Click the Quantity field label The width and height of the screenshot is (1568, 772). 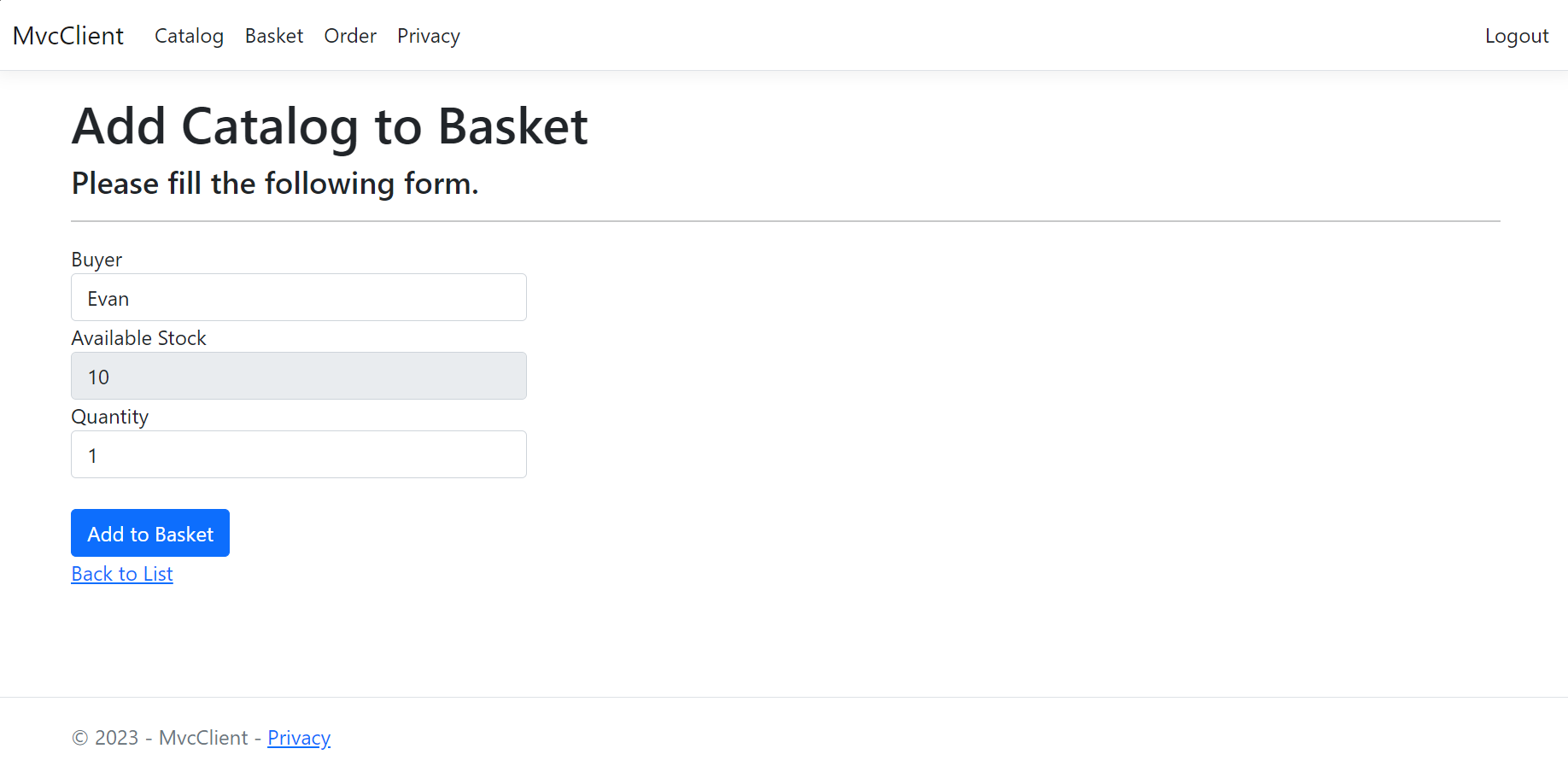[x=110, y=417]
